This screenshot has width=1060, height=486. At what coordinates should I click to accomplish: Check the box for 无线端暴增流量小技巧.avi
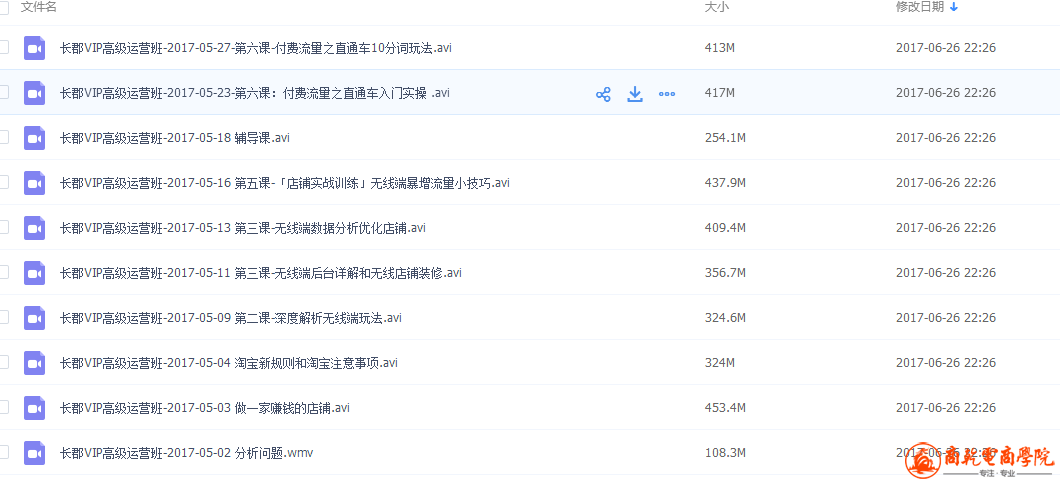coord(3,182)
